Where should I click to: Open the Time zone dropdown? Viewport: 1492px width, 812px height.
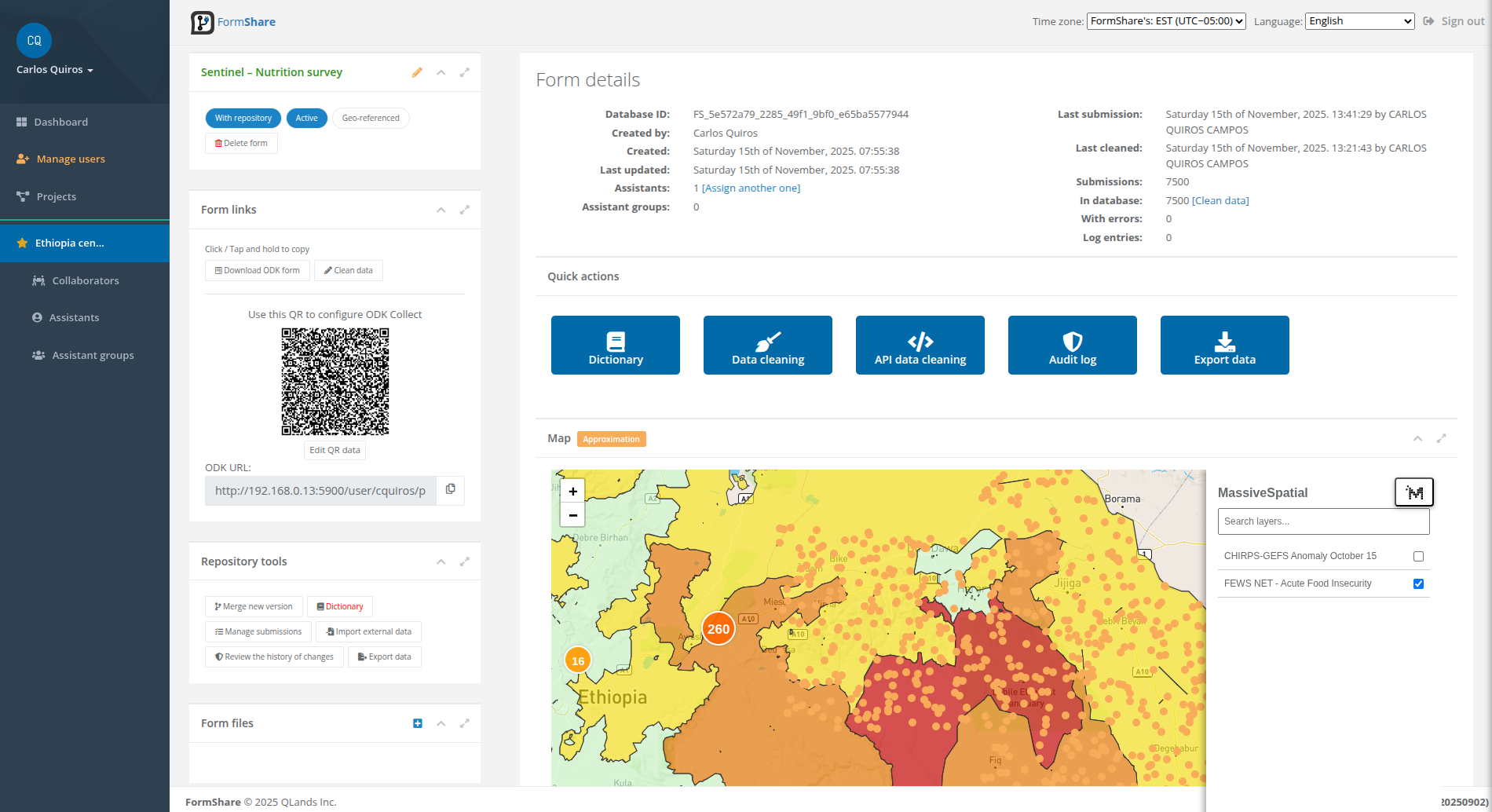click(1166, 21)
